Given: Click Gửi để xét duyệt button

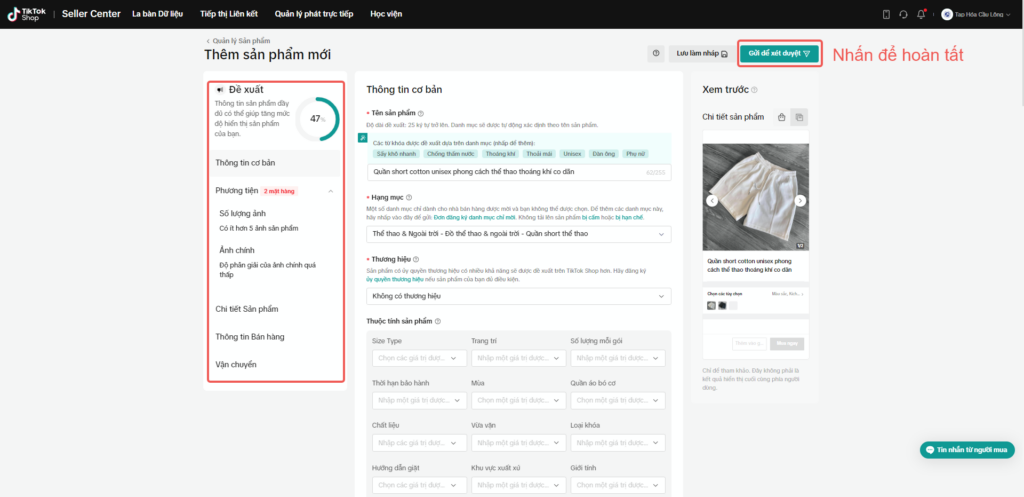Looking at the screenshot, I should (x=778, y=54).
